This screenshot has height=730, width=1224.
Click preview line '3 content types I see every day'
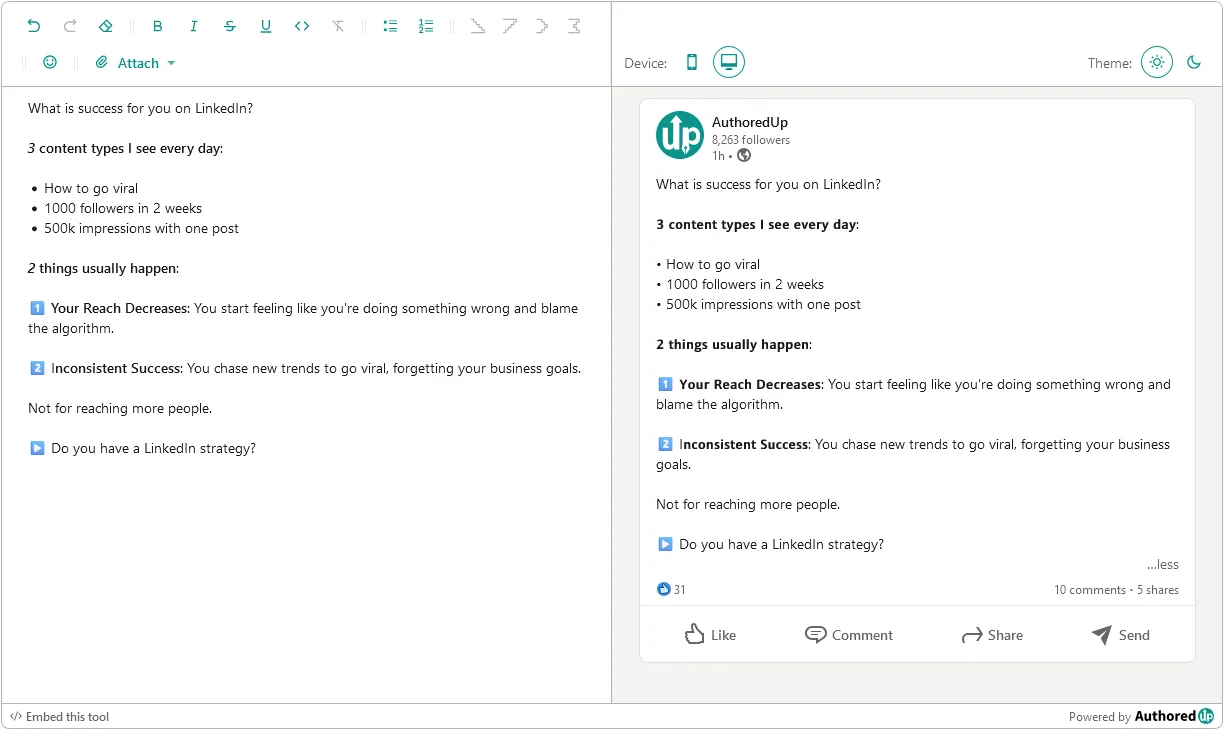756,224
